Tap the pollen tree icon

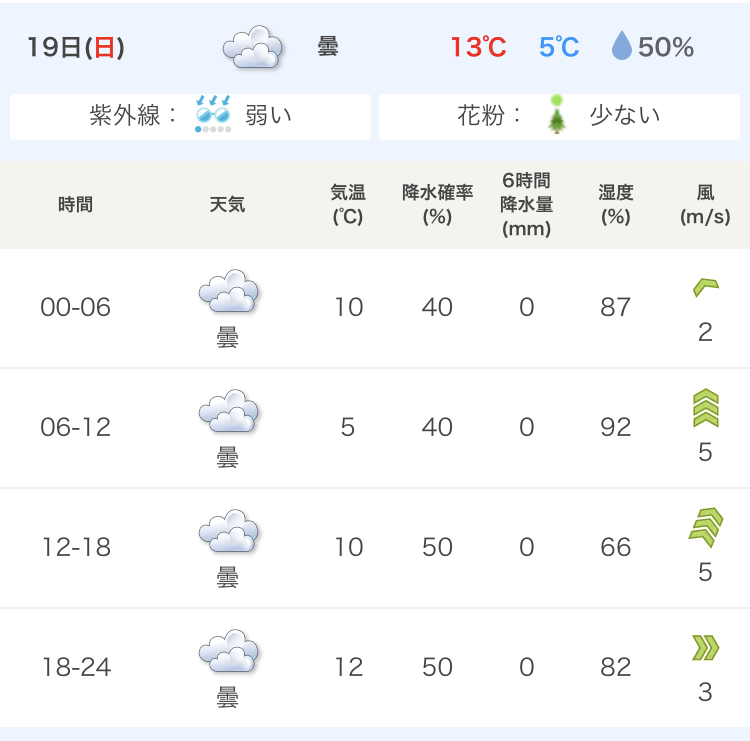(x=556, y=115)
